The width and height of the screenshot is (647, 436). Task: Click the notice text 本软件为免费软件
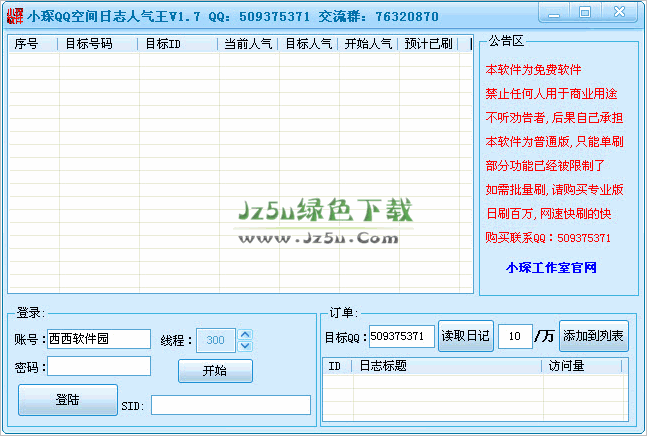[533, 70]
